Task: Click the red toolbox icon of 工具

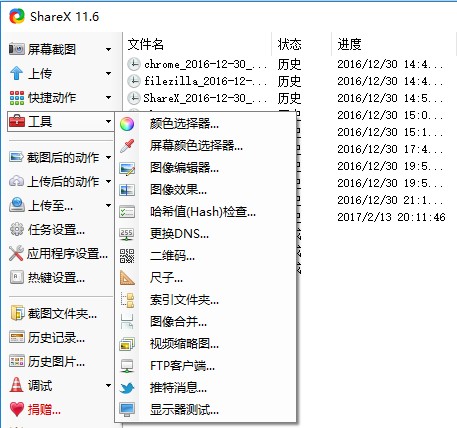Action: point(17,121)
